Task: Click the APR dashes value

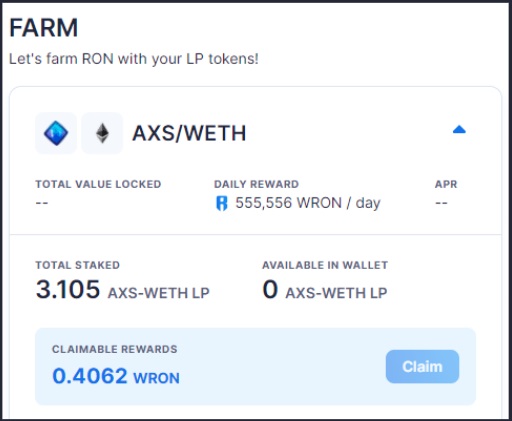Action: point(441,203)
